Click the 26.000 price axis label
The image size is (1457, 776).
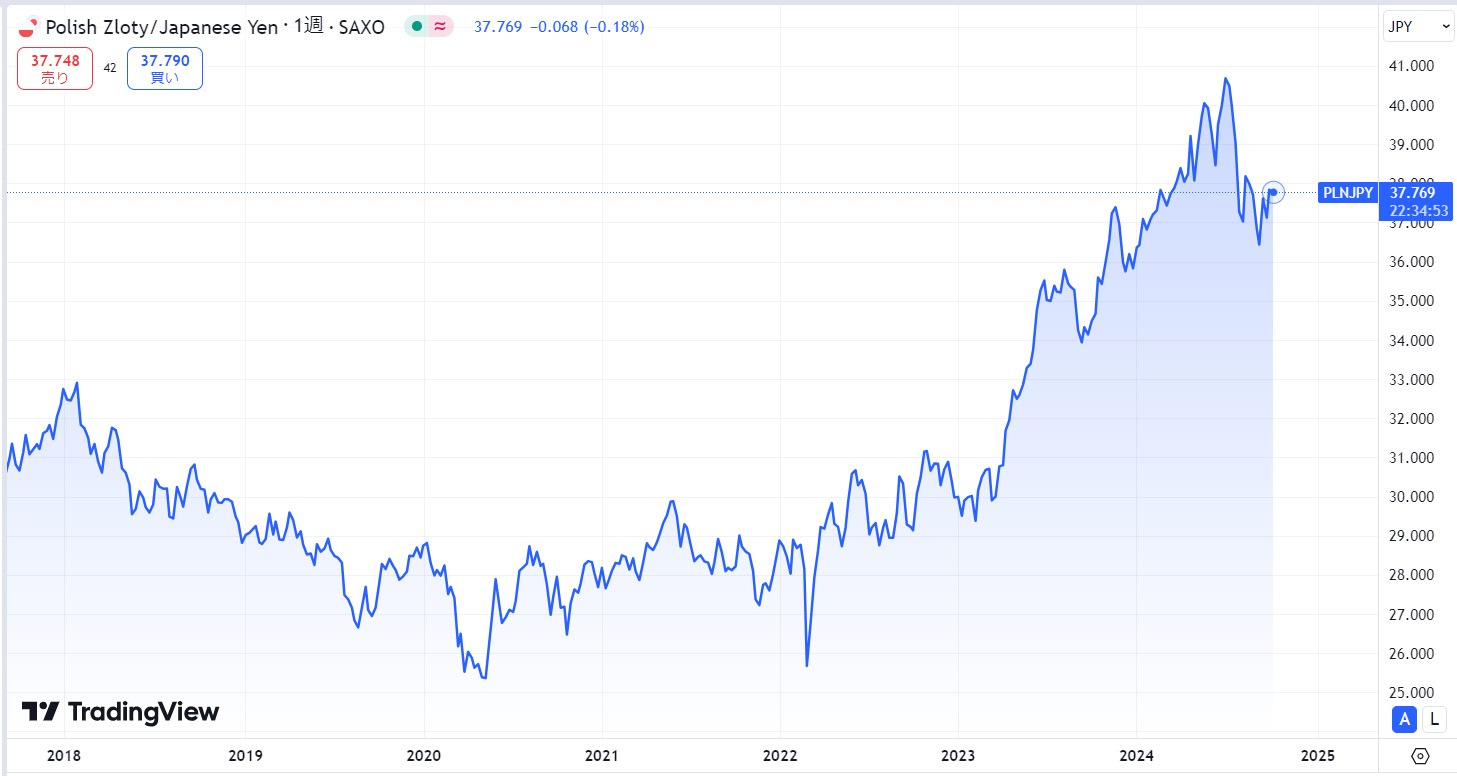[1414, 654]
